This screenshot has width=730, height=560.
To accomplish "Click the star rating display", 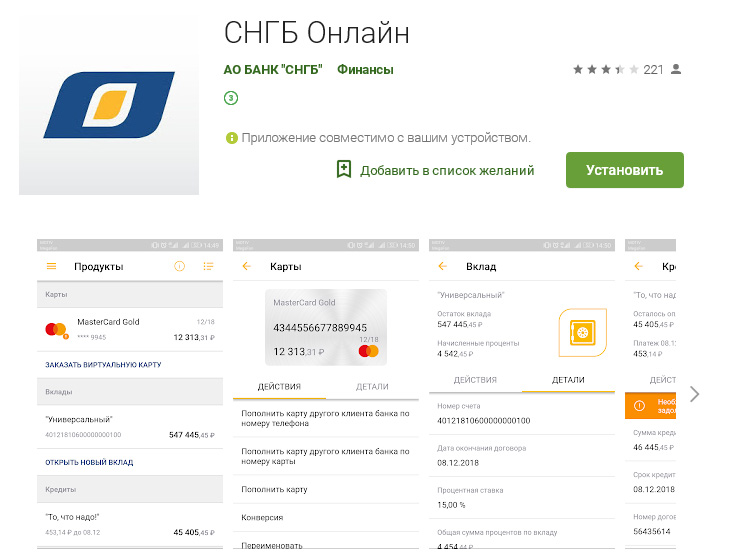I will click(x=606, y=70).
